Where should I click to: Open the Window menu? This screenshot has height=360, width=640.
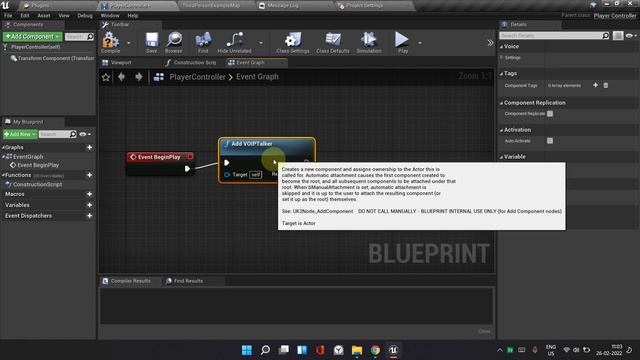click(x=110, y=16)
